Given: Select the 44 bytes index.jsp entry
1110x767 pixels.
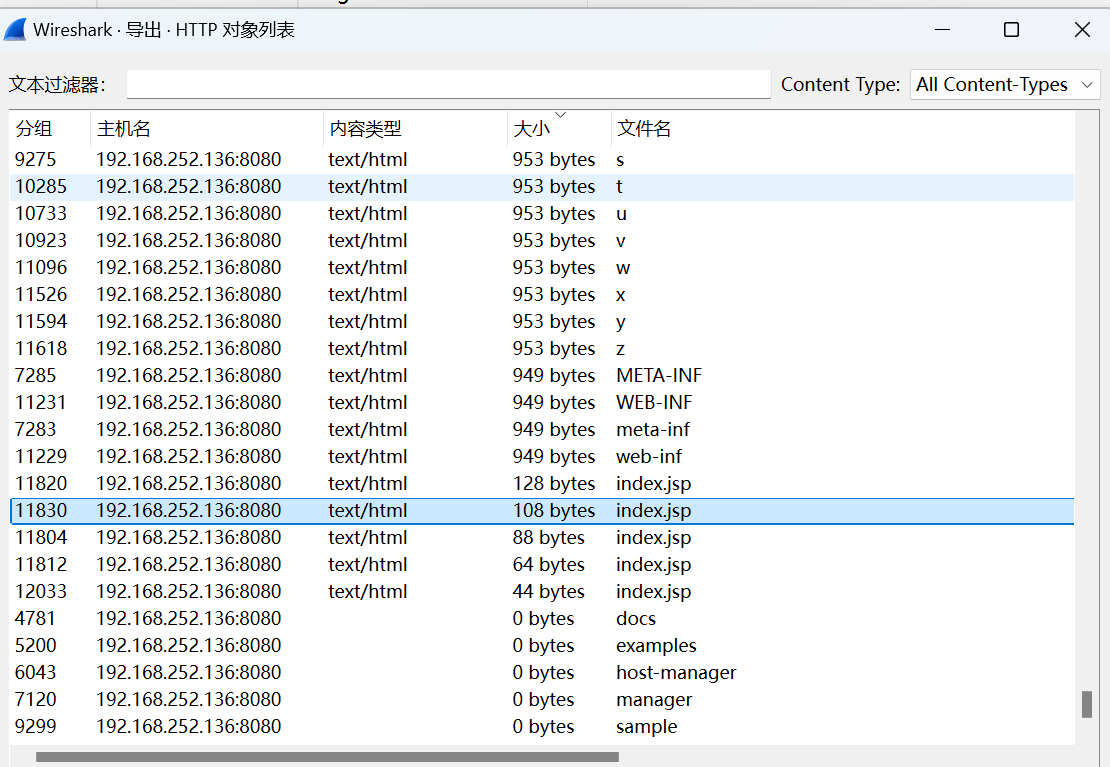Looking at the screenshot, I should click(x=653, y=592).
